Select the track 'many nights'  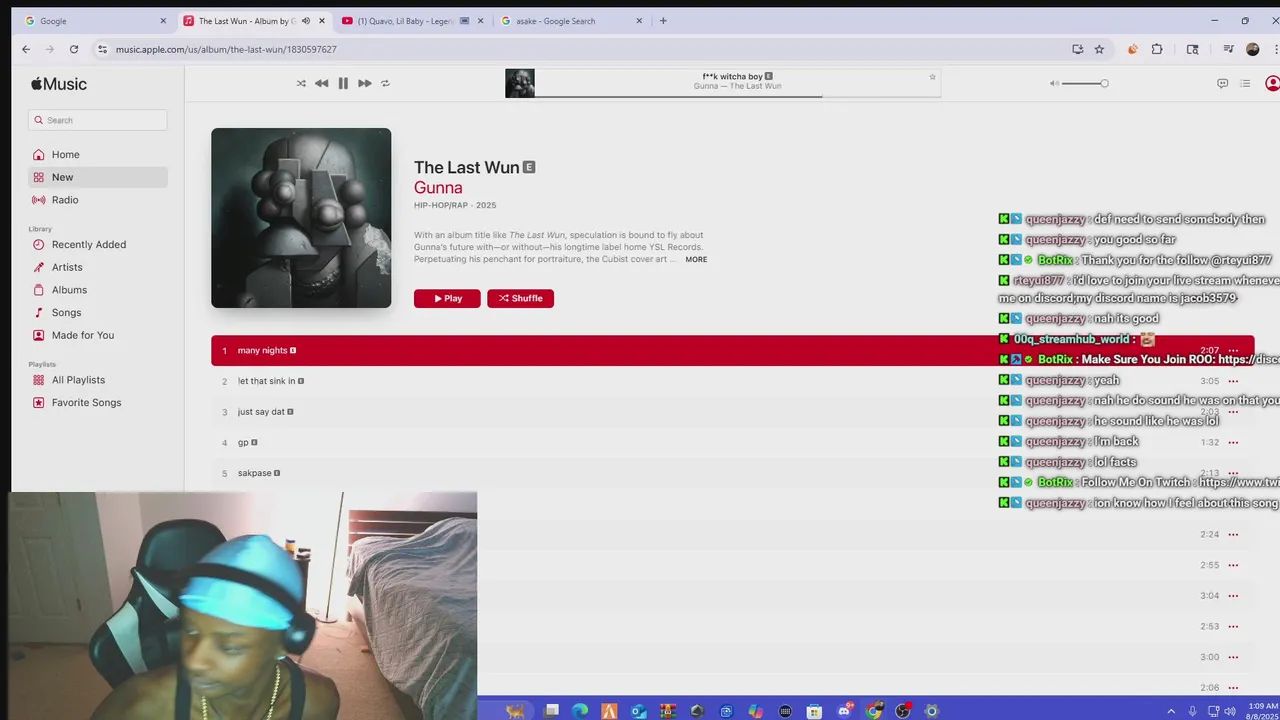pyautogui.click(x=732, y=350)
